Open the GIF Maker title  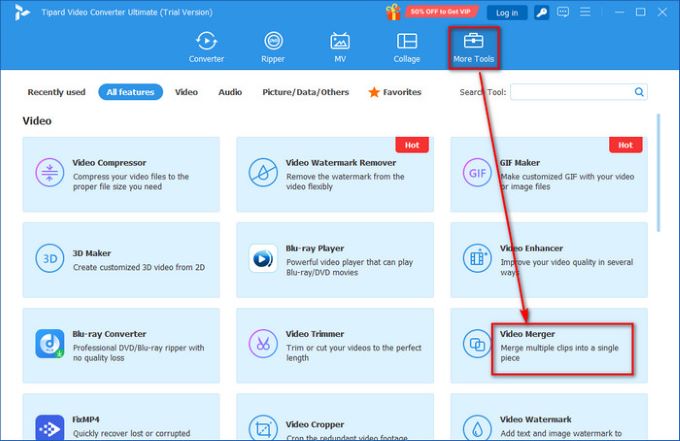520,163
